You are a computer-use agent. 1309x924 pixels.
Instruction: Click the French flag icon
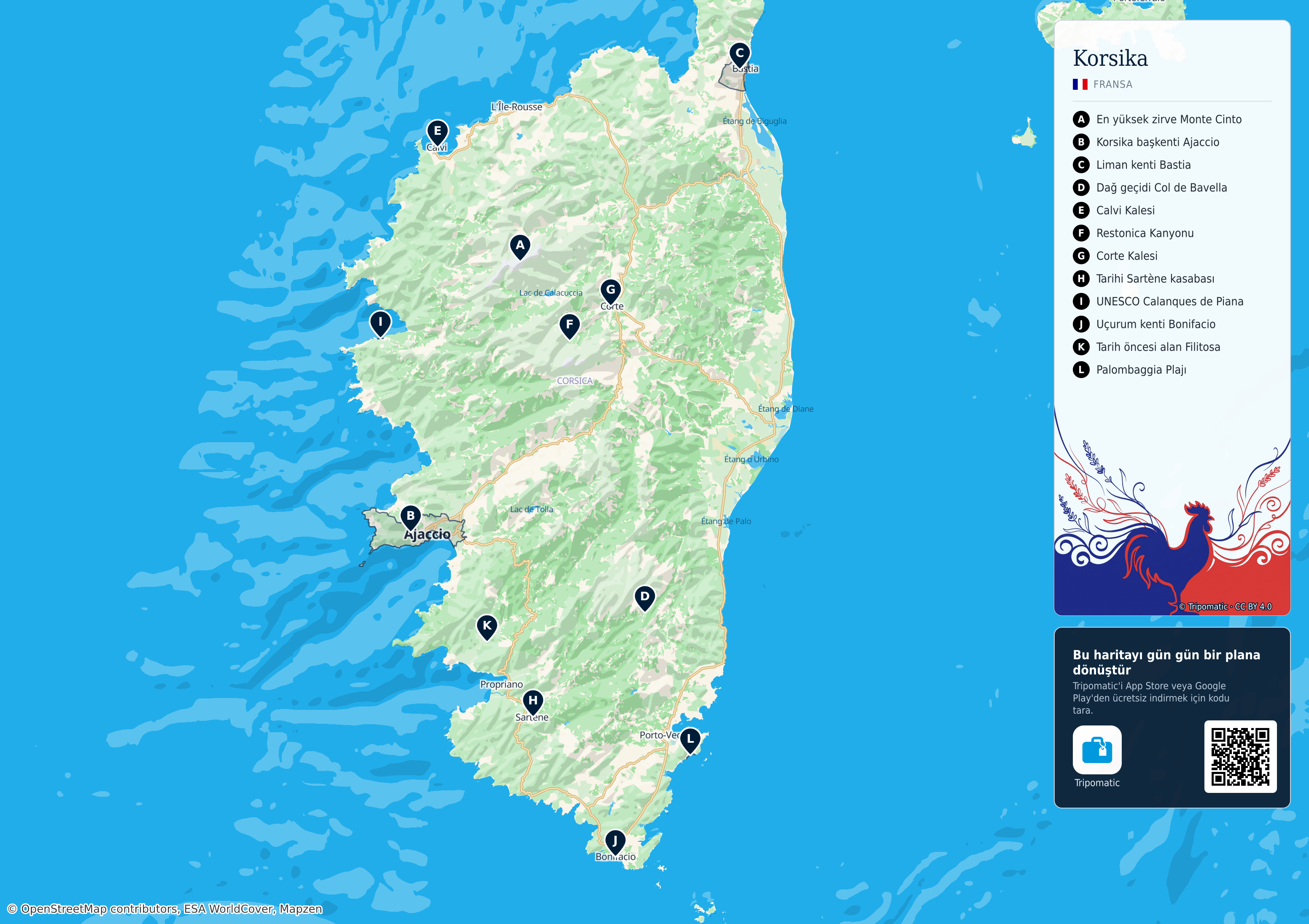1080,84
